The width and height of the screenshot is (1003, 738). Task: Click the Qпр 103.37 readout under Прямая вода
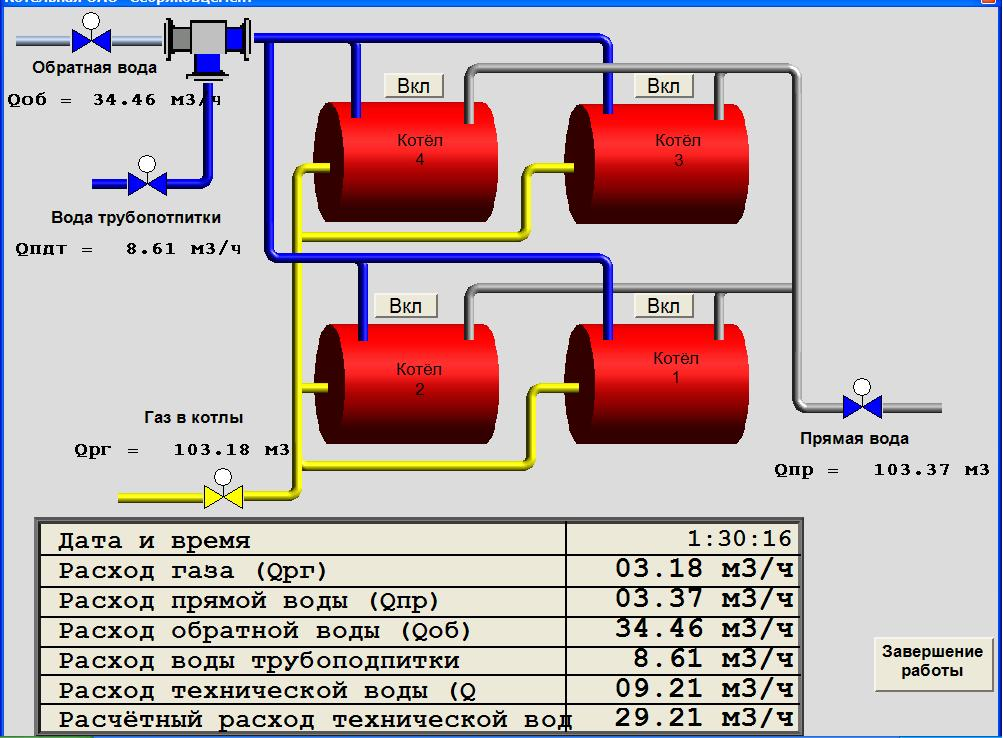(x=880, y=469)
